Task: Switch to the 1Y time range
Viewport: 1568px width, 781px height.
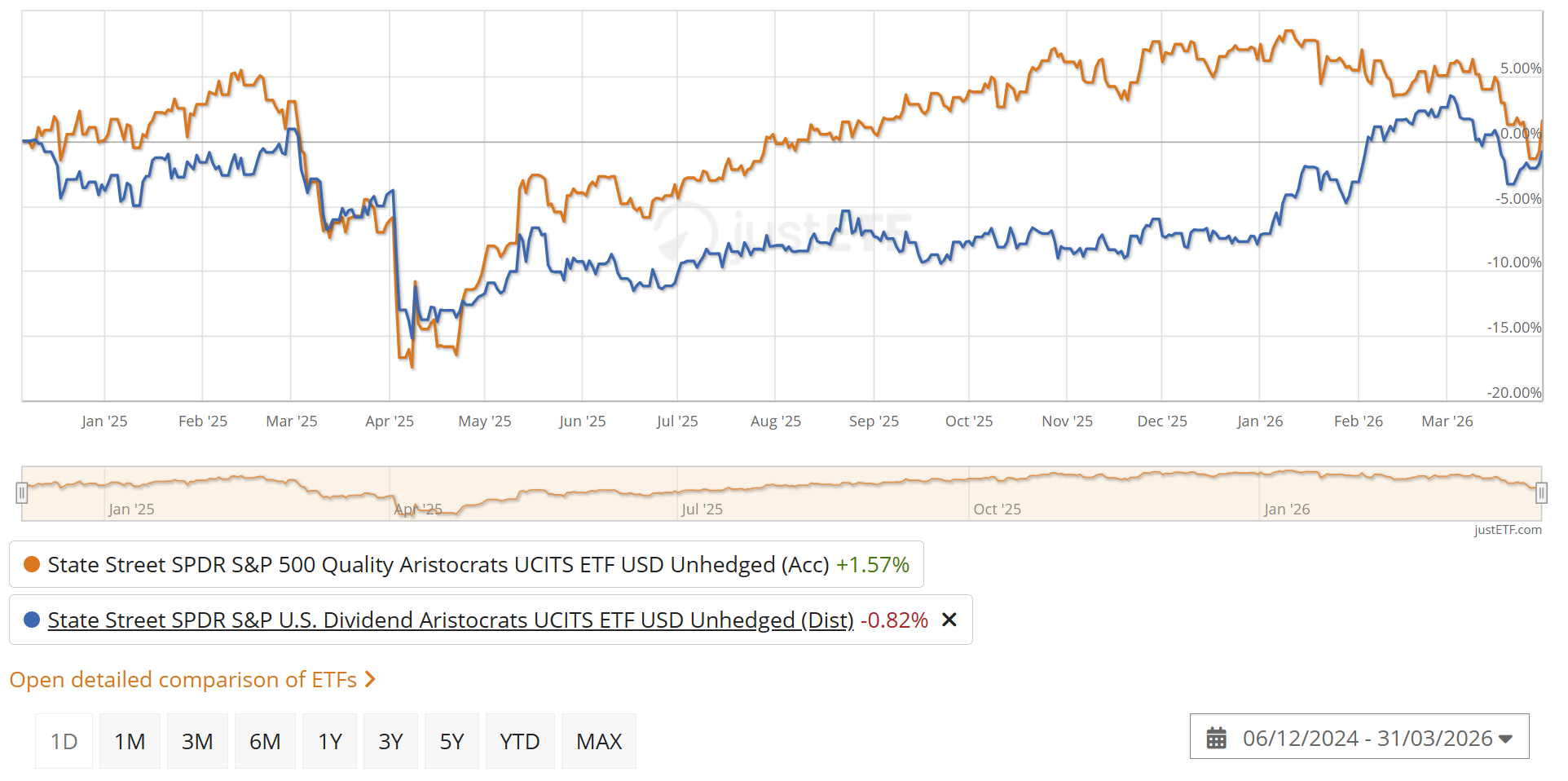Action: (x=329, y=741)
